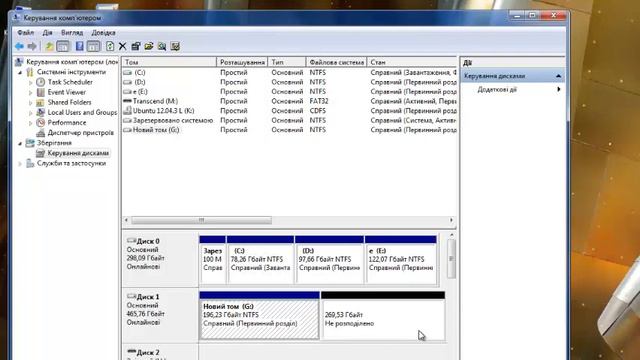640x360 pixels.
Task: Click the Up one level toolbar icon
Action: [49, 47]
